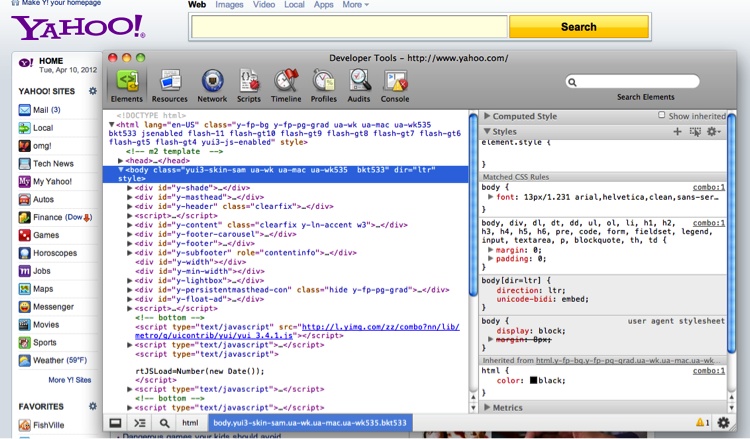
Task: Select the Local search tab
Action: [x=294, y=5]
